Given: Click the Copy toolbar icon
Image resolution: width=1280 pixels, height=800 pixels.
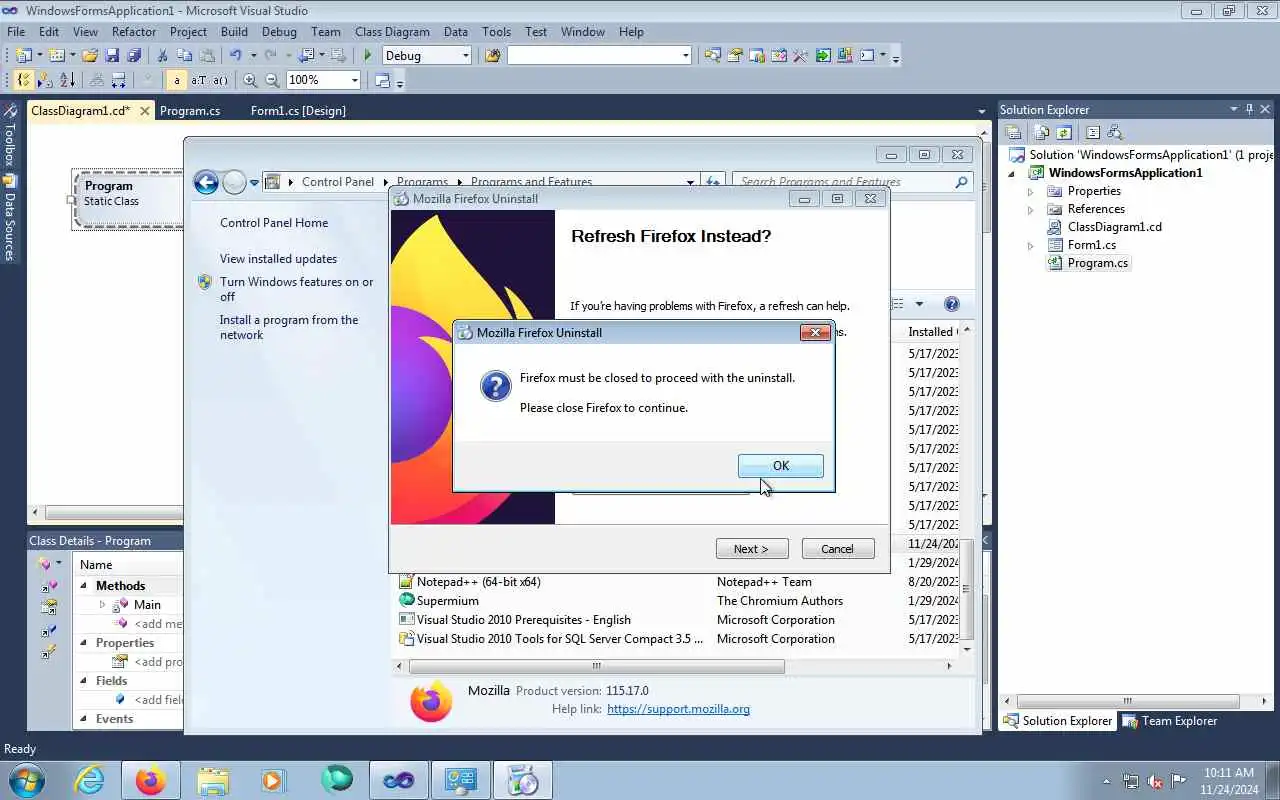Looking at the screenshot, I should pyautogui.click(x=185, y=56).
